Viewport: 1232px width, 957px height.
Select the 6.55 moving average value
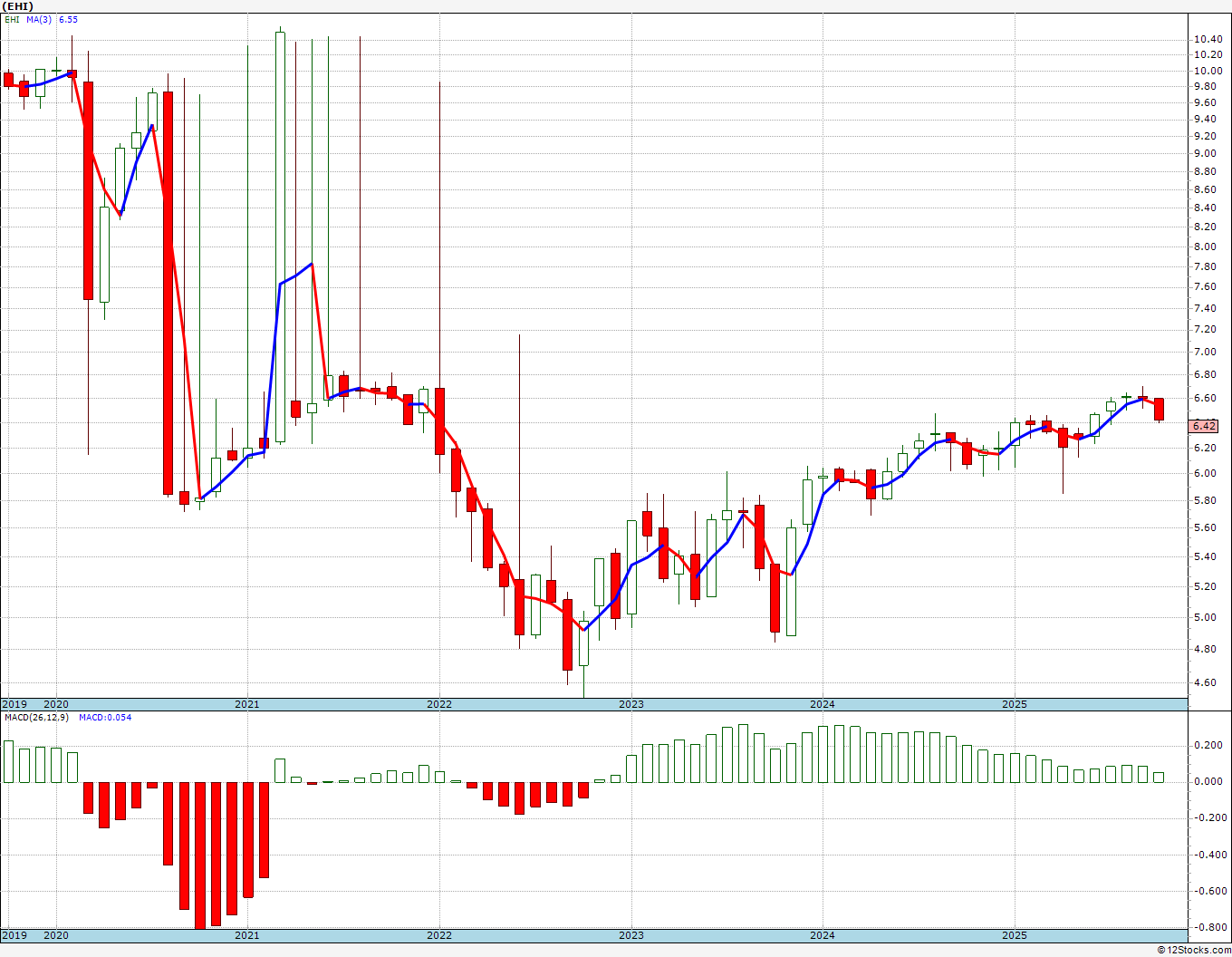click(x=67, y=19)
